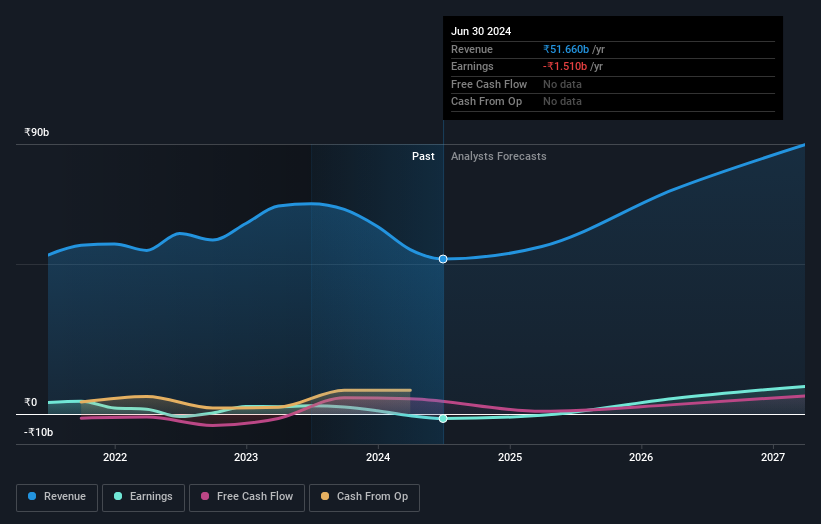Toggle the Earnings legend series
This screenshot has width=821, height=524.
tap(143, 497)
